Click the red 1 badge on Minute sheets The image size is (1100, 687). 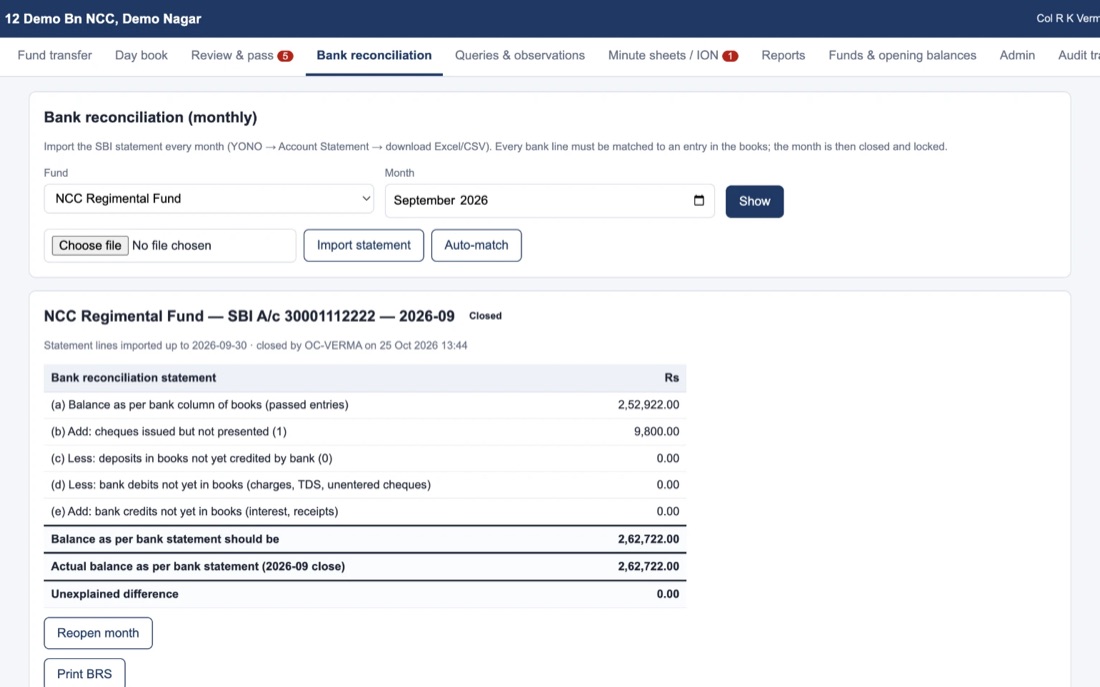point(730,56)
